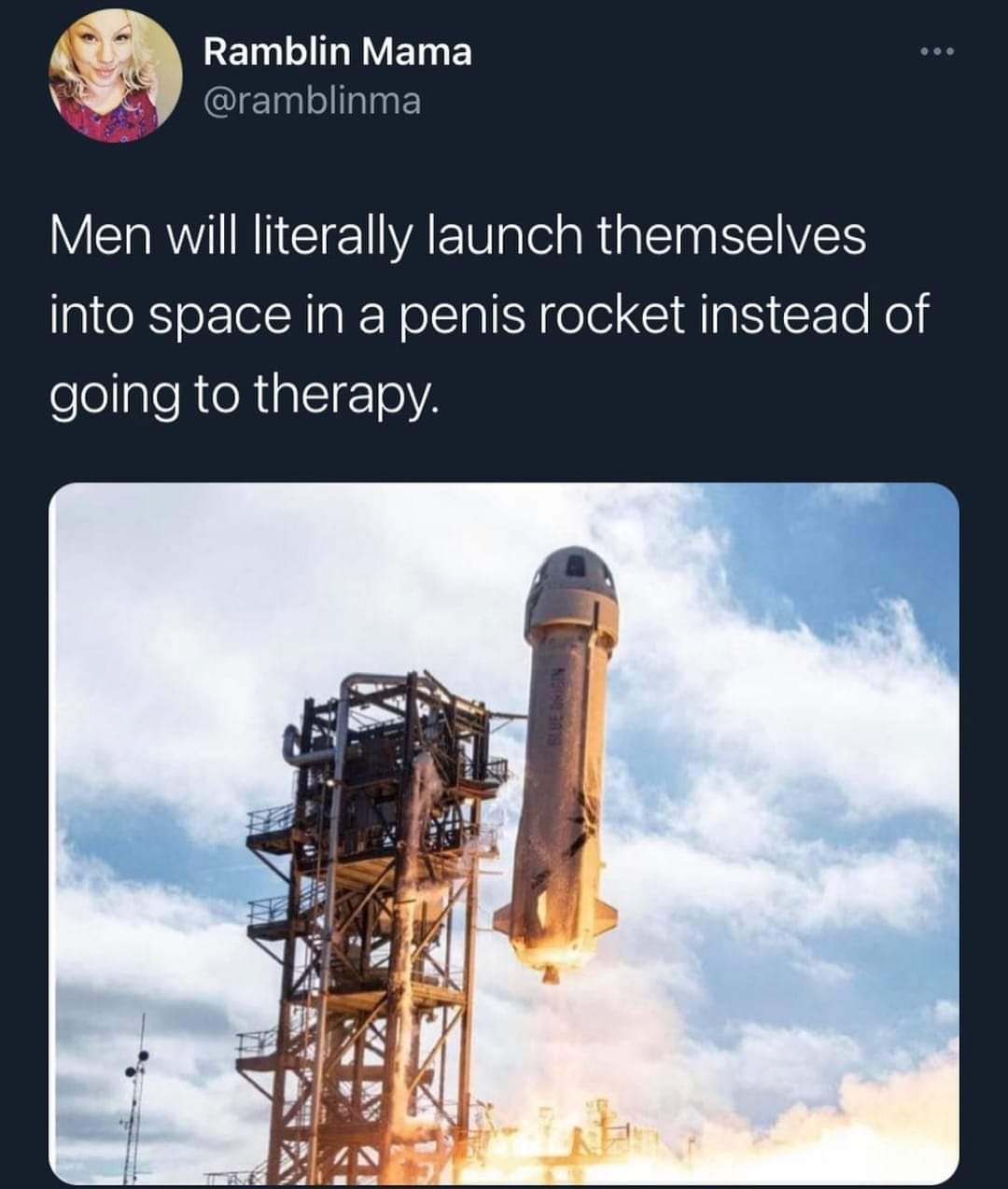Click the word "space" in the tweet
1008x1189 pixels.
tap(217, 318)
